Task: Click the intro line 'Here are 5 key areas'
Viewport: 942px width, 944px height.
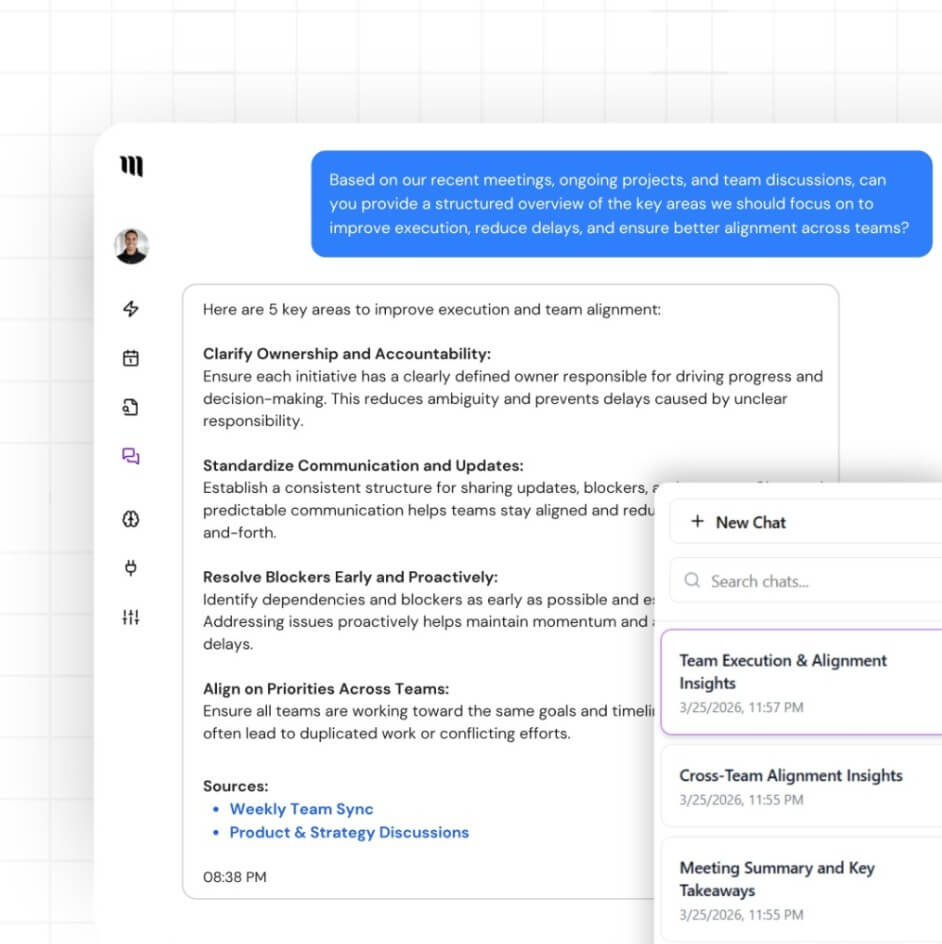Action: point(432,309)
